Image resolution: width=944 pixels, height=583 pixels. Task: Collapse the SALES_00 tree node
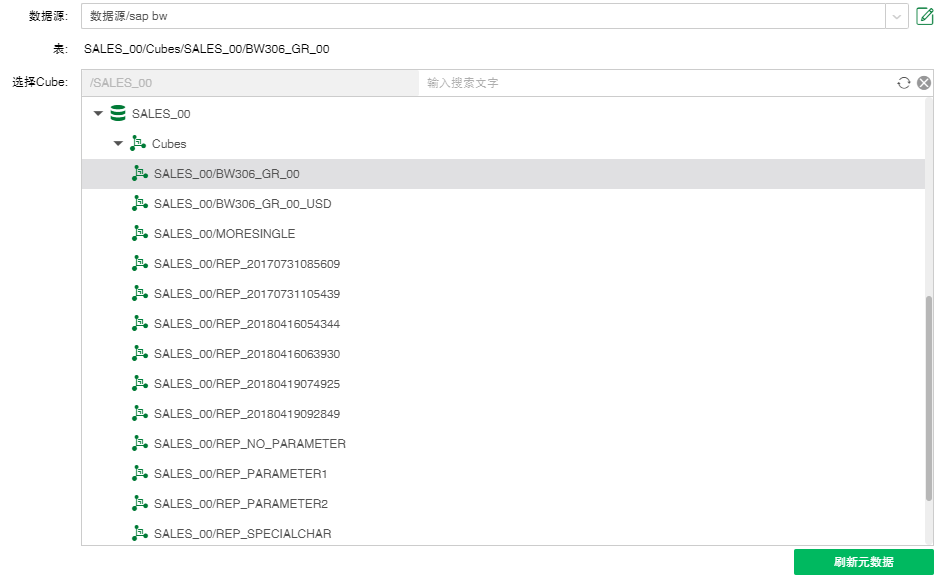tap(98, 114)
